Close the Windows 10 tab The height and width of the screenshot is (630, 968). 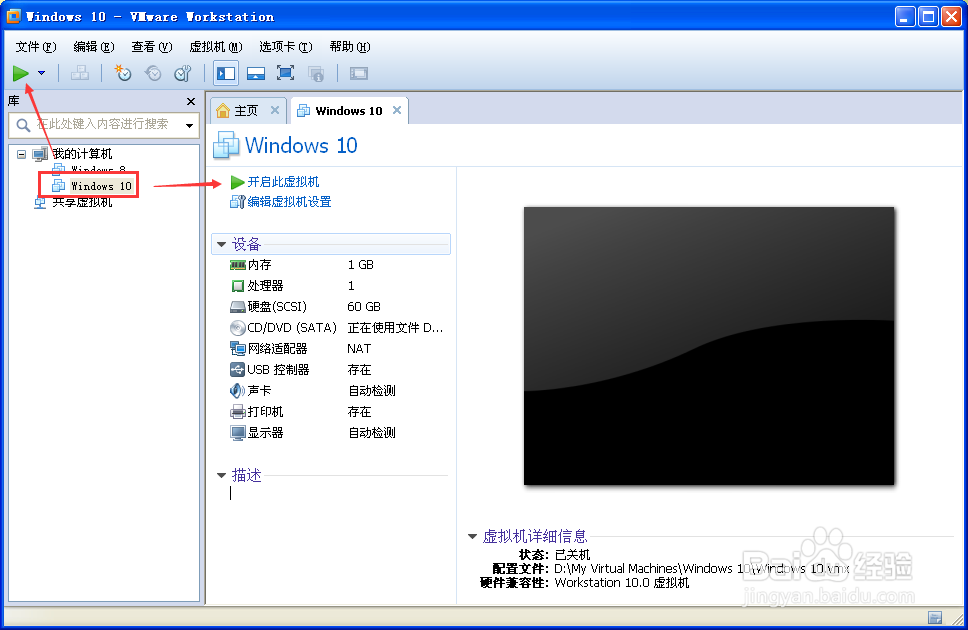point(397,110)
